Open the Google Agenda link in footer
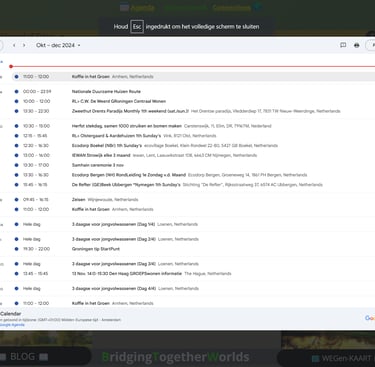 12,325
